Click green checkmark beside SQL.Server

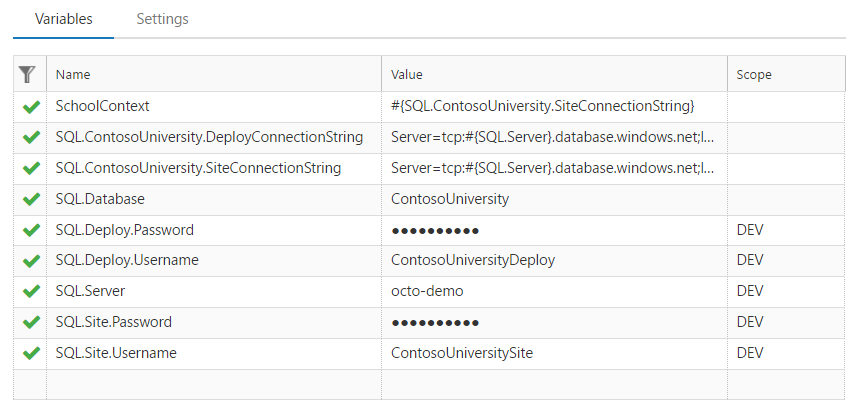30,292
